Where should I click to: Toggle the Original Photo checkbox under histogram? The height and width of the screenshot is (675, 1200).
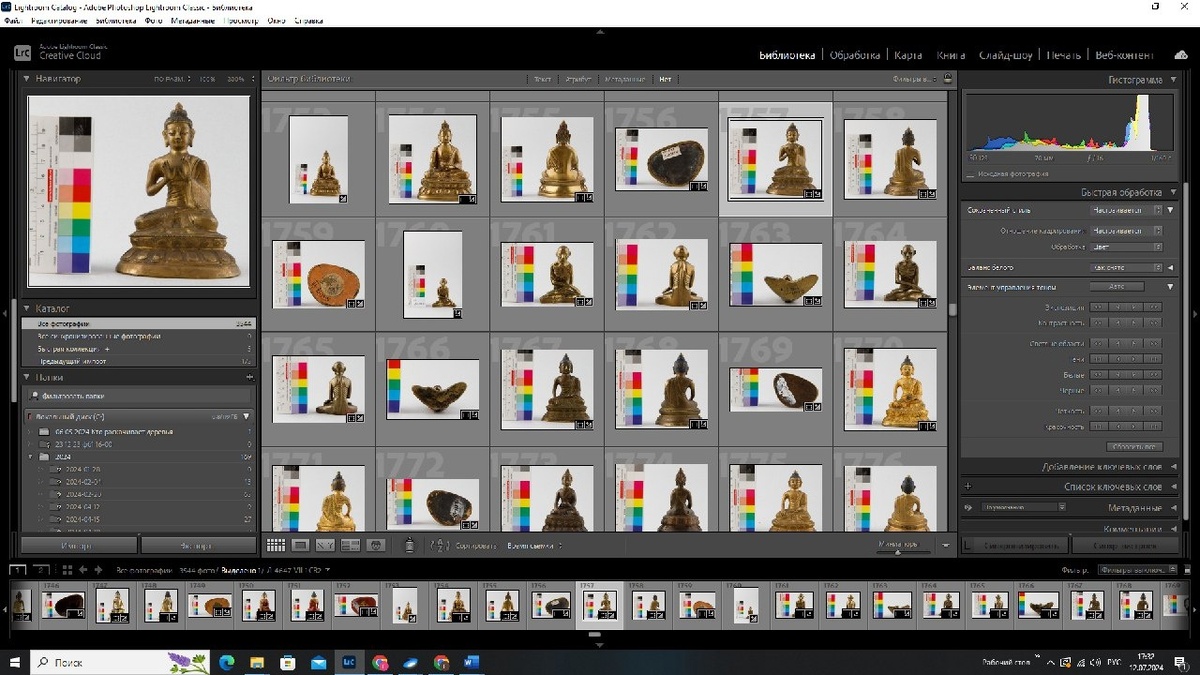click(x=970, y=174)
